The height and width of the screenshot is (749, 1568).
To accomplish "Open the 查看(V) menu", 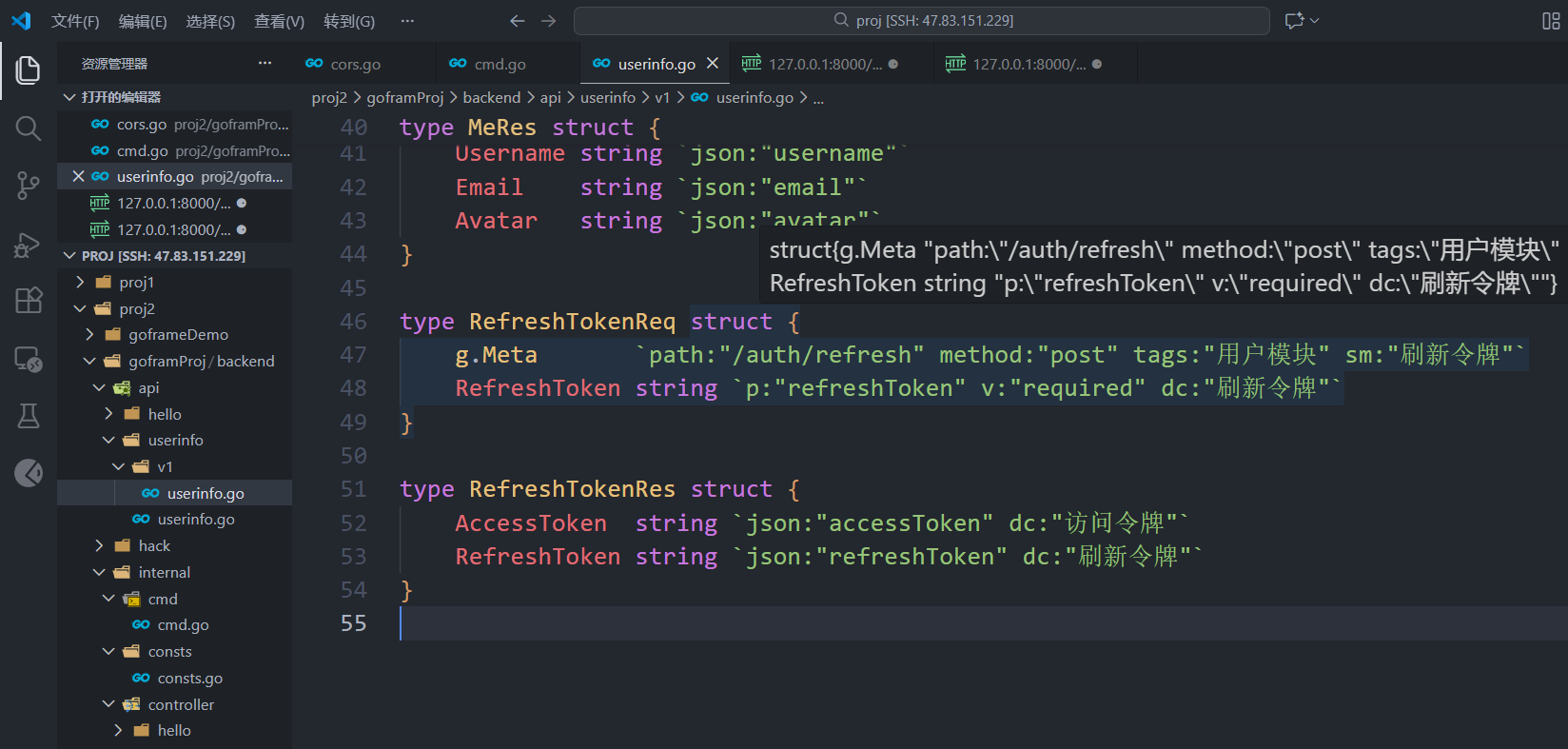I will (x=279, y=21).
